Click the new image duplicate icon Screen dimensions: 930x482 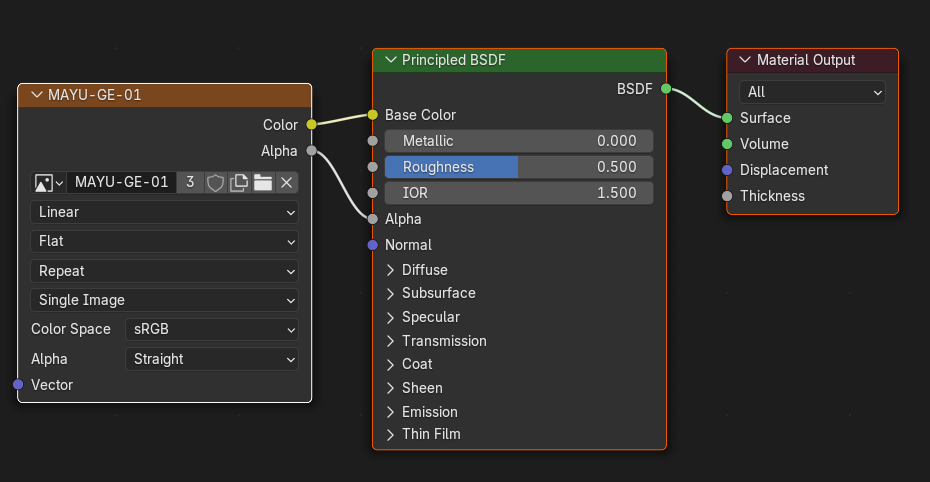tap(239, 182)
